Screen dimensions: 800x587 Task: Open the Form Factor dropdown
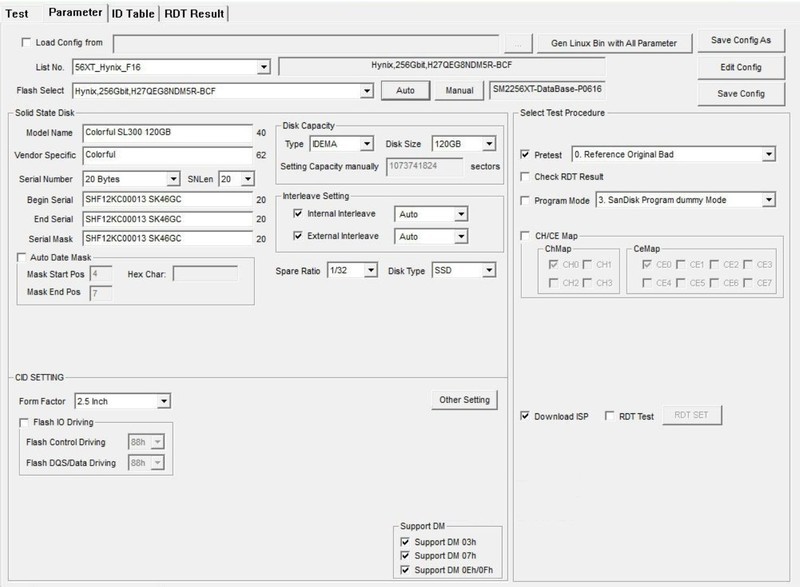(x=164, y=402)
